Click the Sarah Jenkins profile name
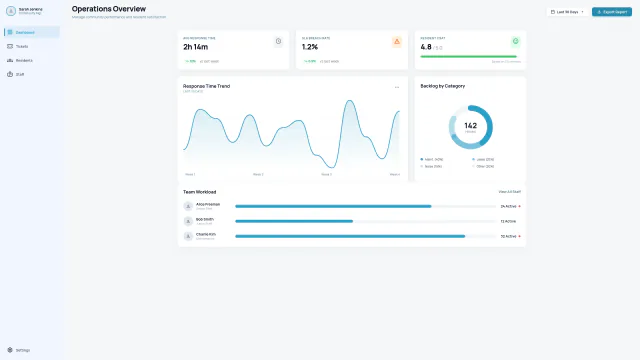 [x=31, y=9]
